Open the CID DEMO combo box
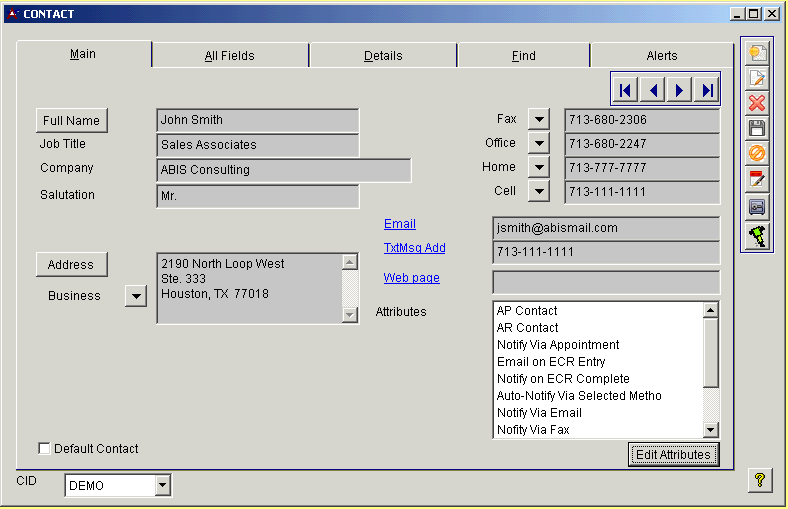This screenshot has height=509, width=788. (163, 486)
